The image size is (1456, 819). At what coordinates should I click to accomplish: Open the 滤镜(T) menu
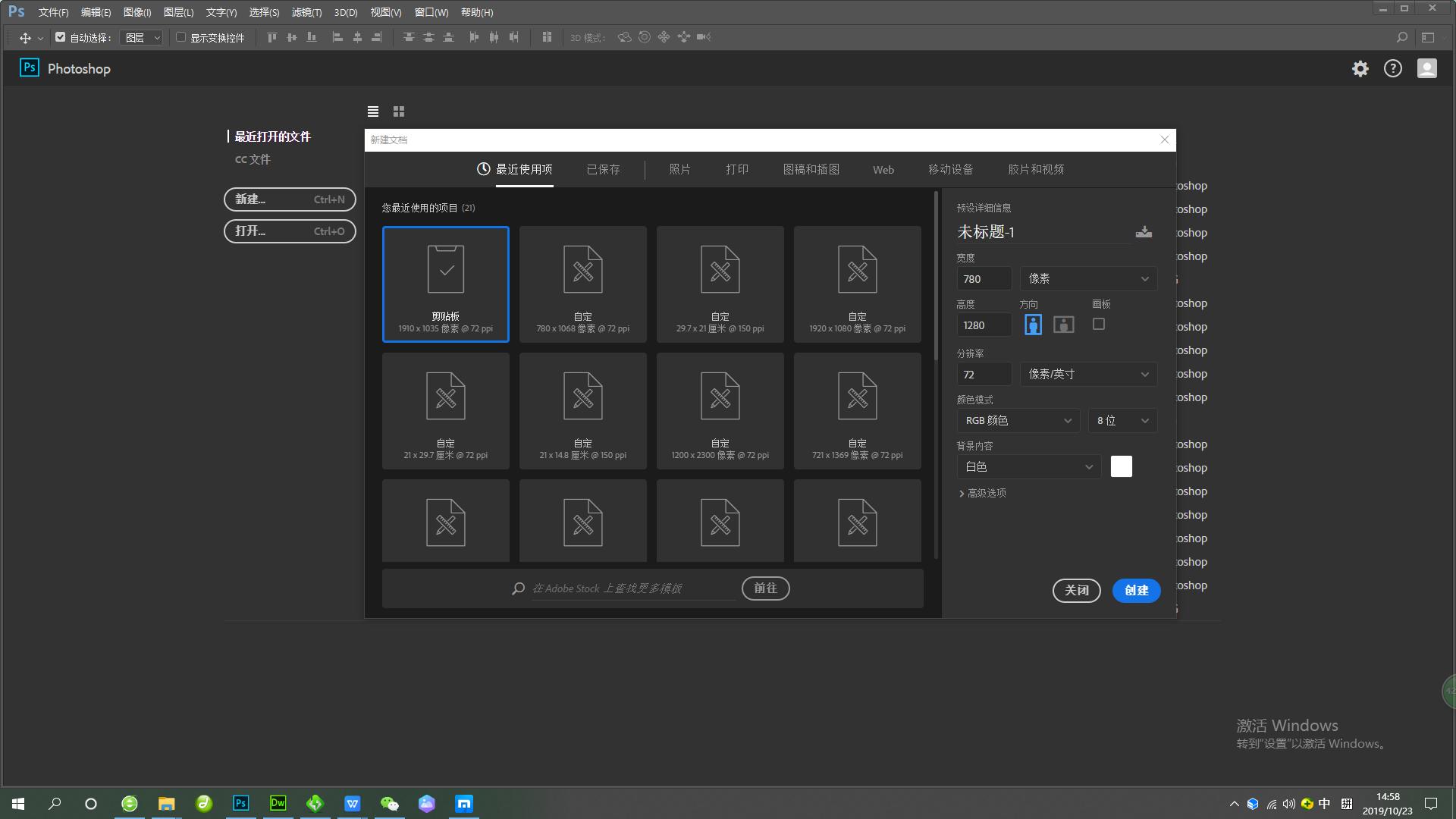[x=306, y=12]
